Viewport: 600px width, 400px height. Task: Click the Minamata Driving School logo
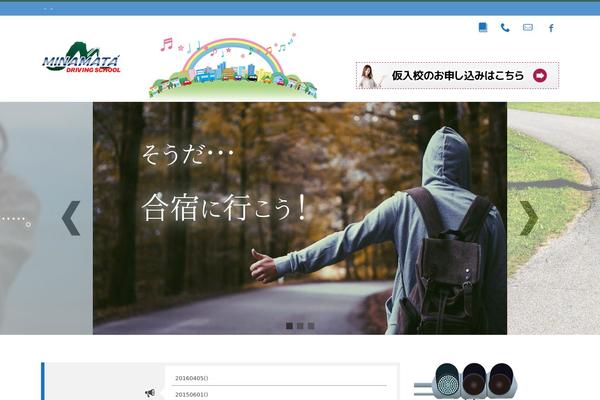(81, 57)
